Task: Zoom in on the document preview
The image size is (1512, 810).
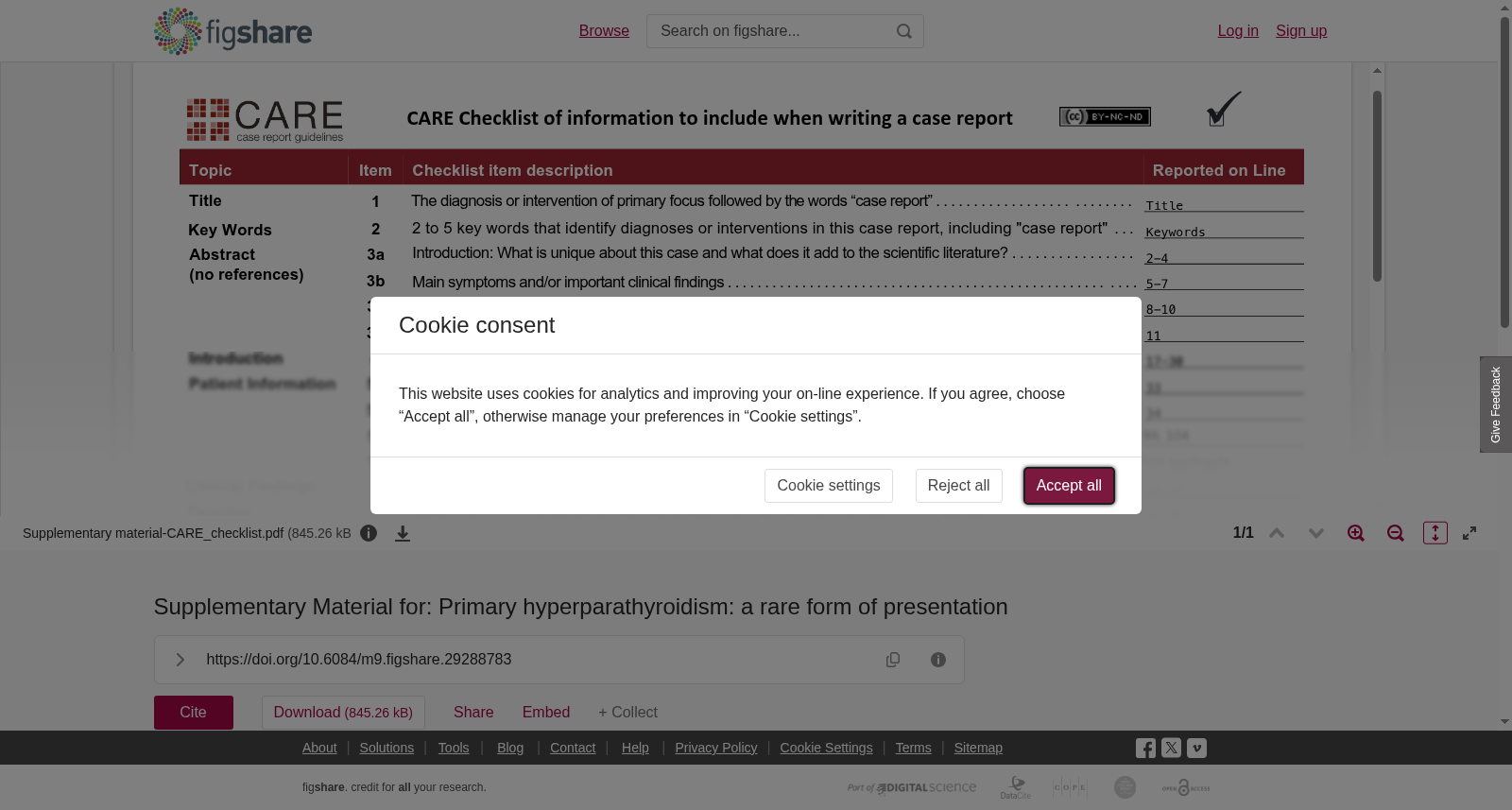Action: 1356,533
